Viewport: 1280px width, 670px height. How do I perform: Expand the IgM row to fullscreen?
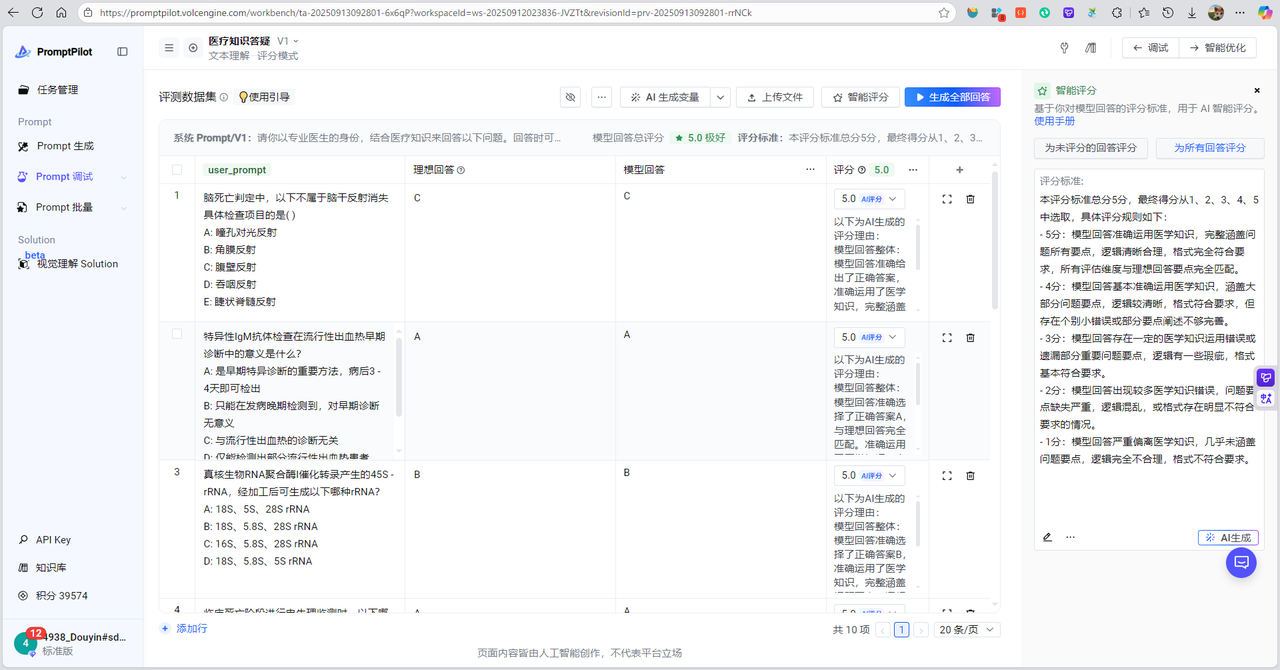(947, 338)
